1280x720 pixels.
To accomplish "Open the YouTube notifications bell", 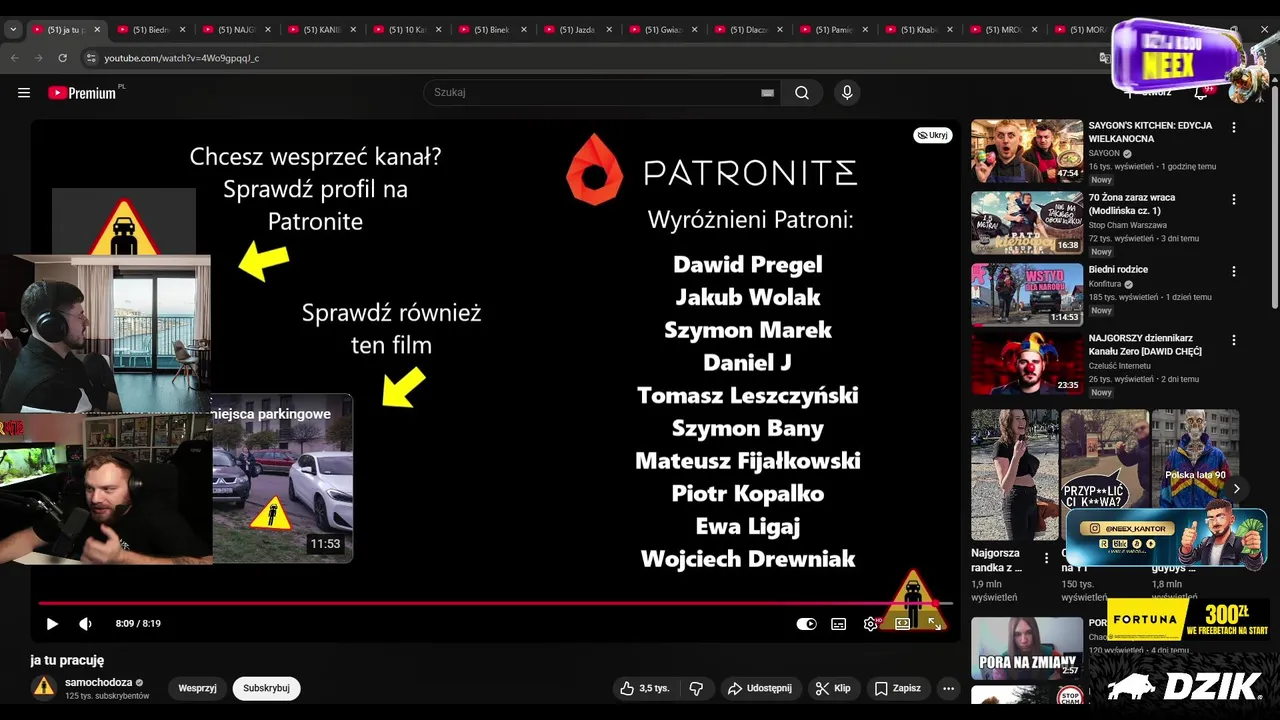I will pyautogui.click(x=1201, y=93).
